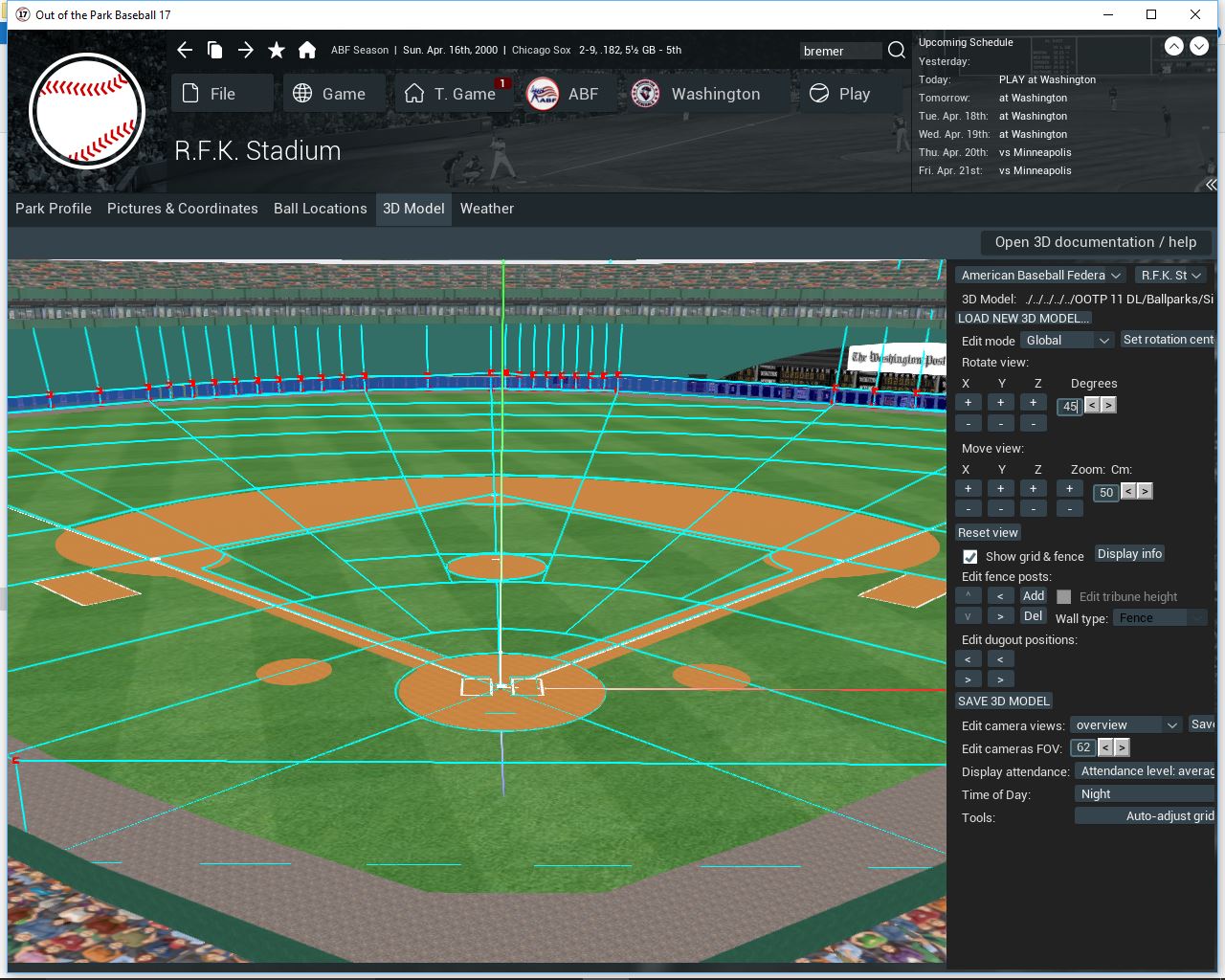Click the forward arrow navigation icon
This screenshot has width=1225, height=980.
246,50
